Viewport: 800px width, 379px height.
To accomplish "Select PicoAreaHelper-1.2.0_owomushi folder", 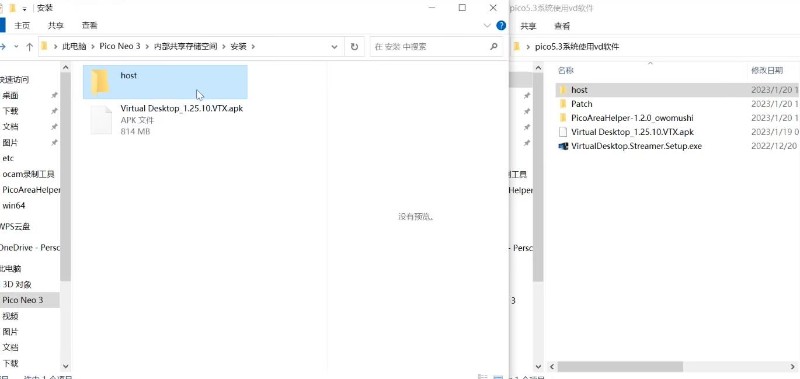I will pyautogui.click(x=632, y=118).
